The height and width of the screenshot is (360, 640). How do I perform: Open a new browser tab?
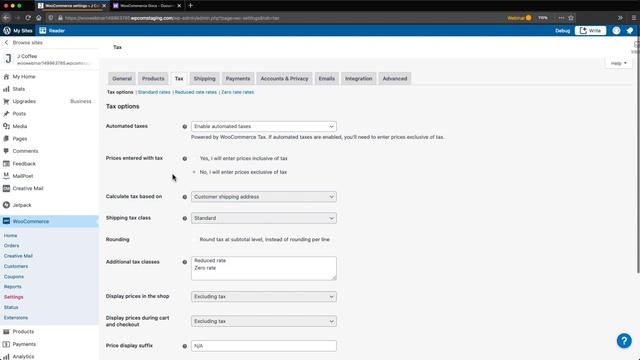pos(190,6)
